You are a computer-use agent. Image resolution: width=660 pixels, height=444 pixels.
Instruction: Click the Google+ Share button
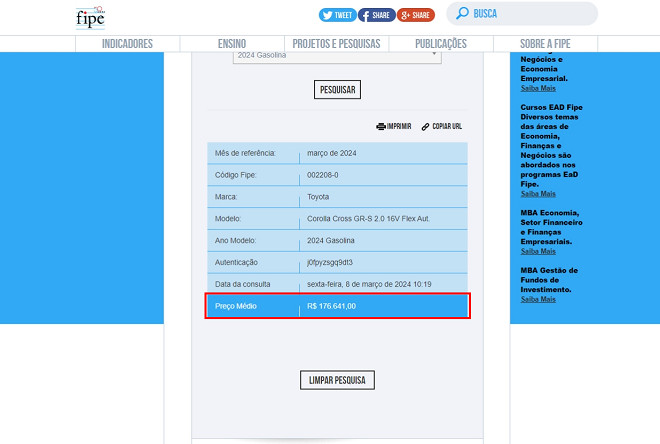pyautogui.click(x=415, y=15)
